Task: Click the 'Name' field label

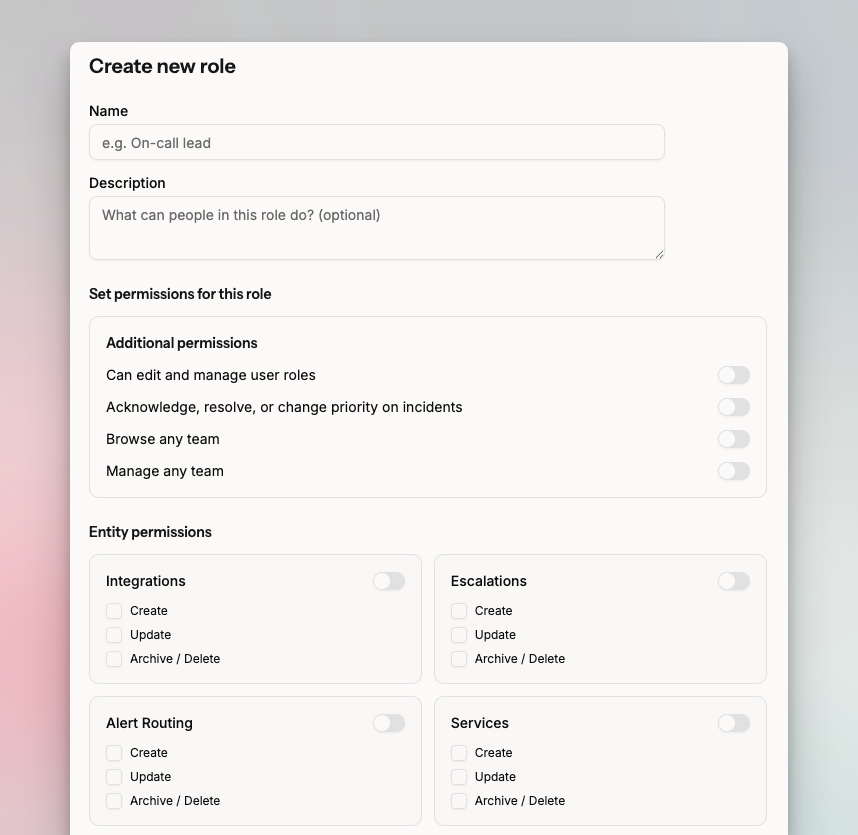Action: click(108, 111)
